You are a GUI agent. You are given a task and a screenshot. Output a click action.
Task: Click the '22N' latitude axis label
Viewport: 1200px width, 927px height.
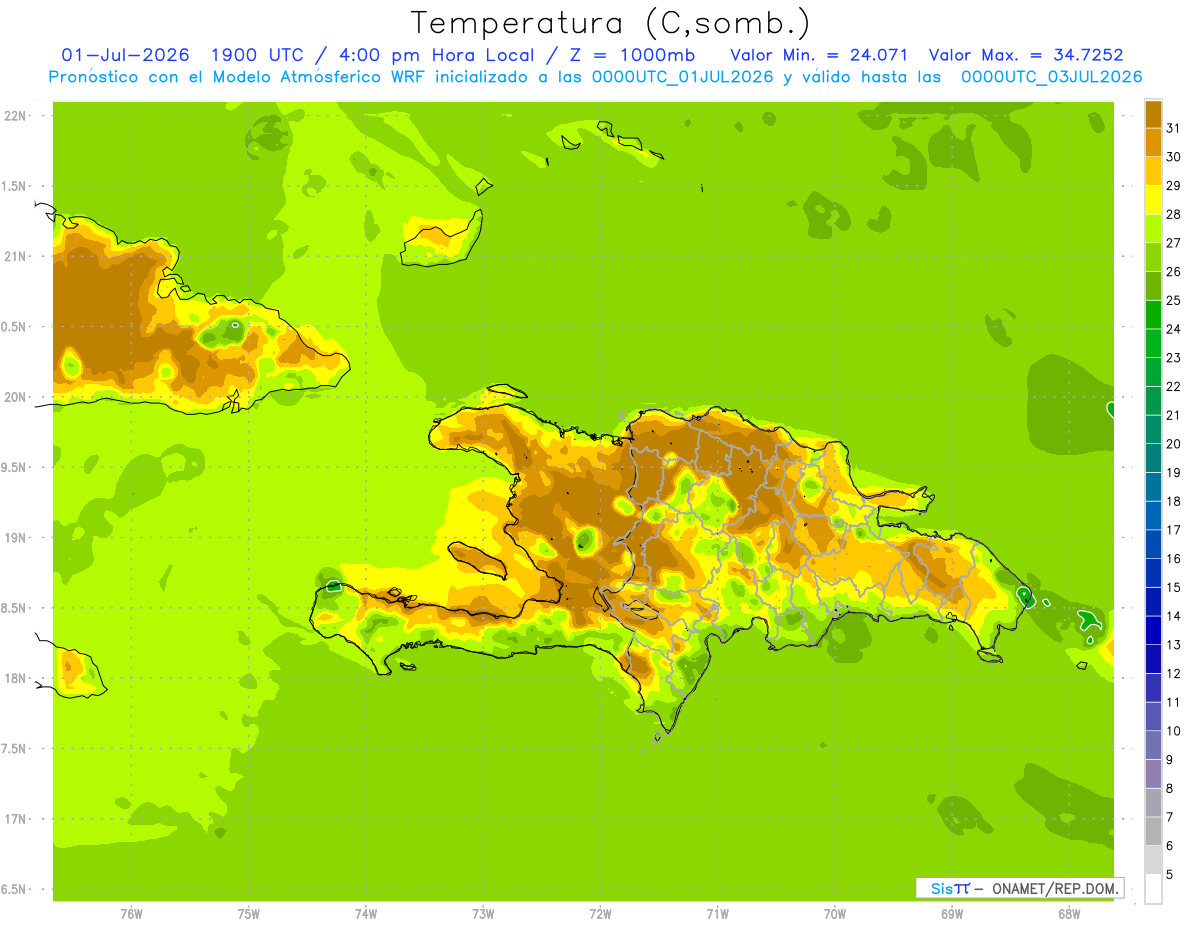[x=16, y=116]
